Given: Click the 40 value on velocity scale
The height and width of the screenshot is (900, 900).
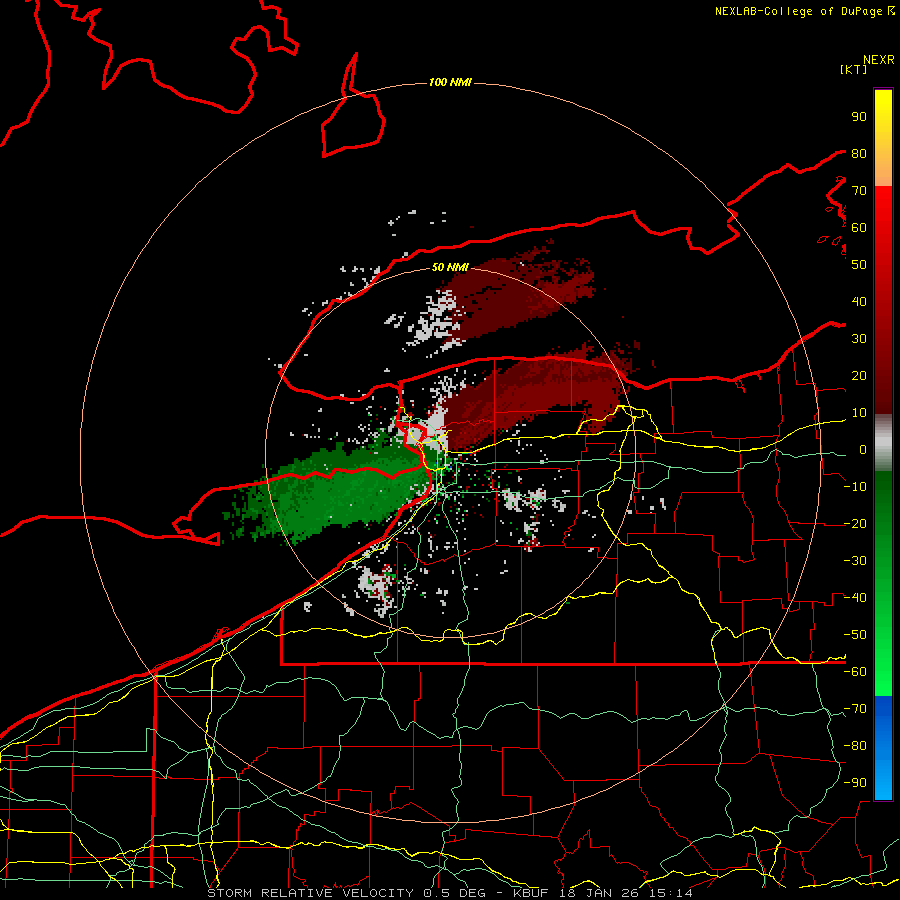Looking at the screenshot, I should coord(859,302).
